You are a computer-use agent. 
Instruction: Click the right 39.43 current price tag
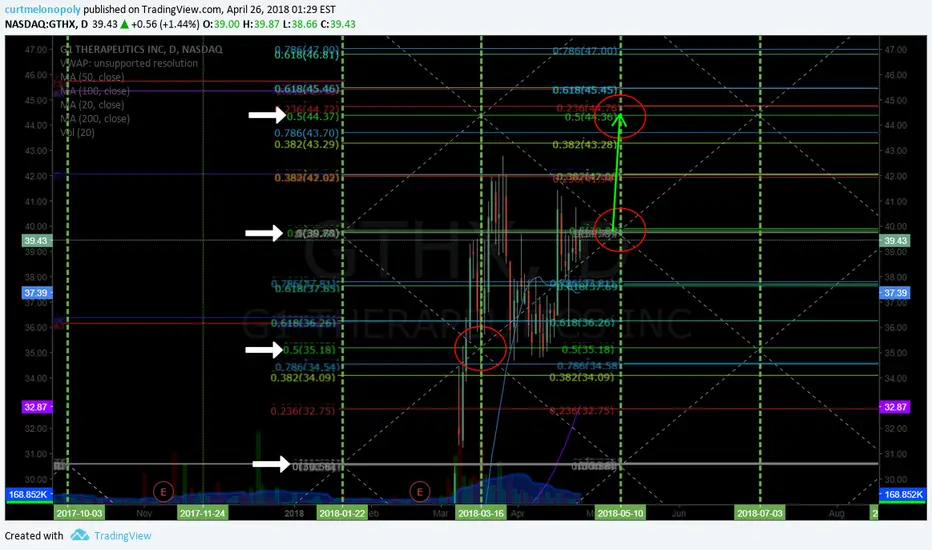[x=895, y=241]
